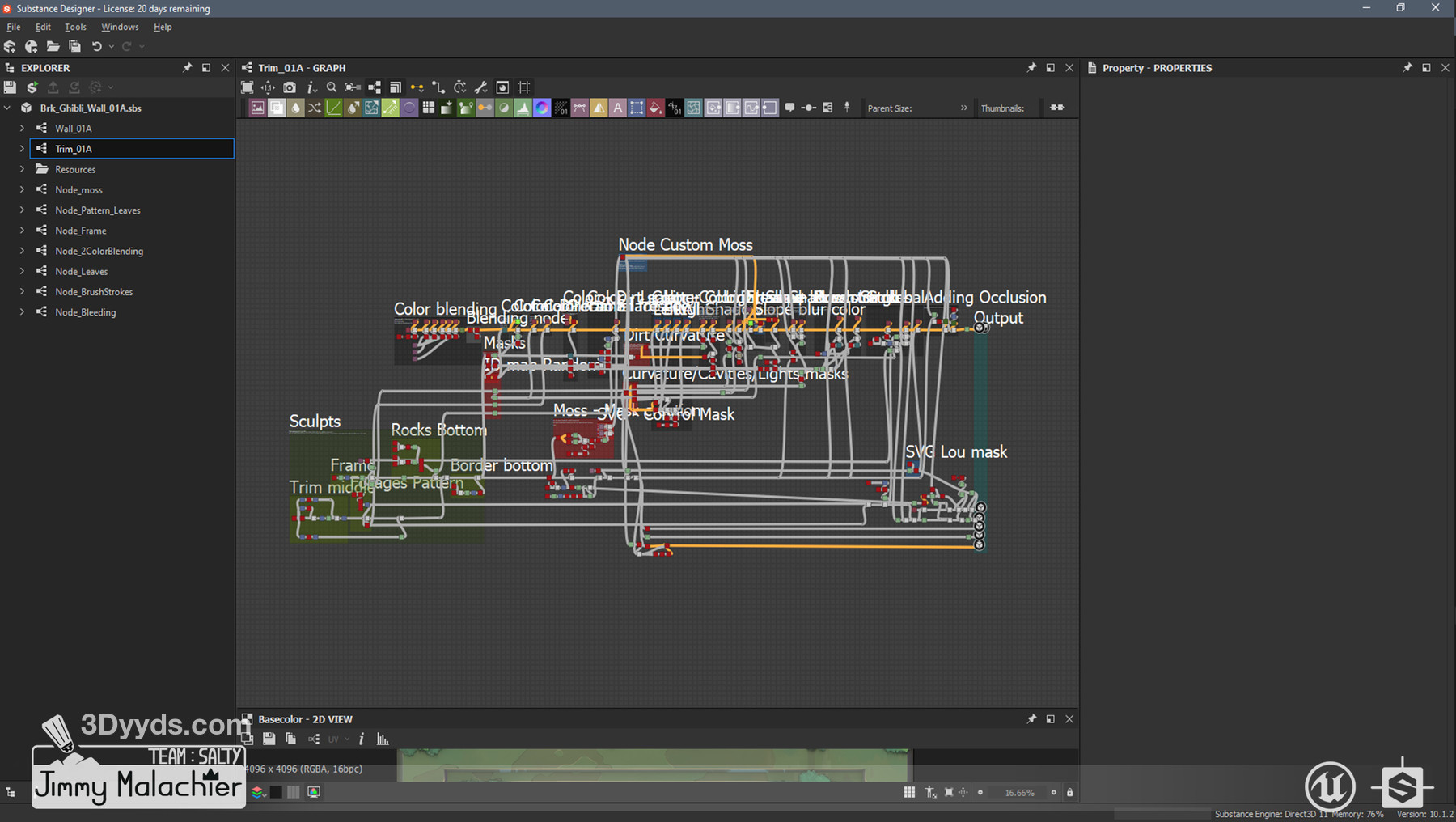Toggle the tiling grid in 2D view
The height and width of the screenshot is (822, 1456).
pyautogui.click(x=909, y=793)
